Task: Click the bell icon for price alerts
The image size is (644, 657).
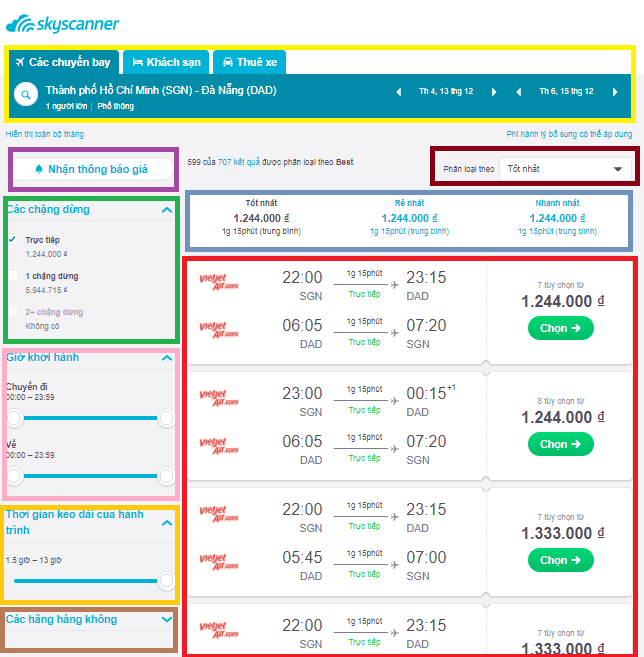Action: [39, 169]
